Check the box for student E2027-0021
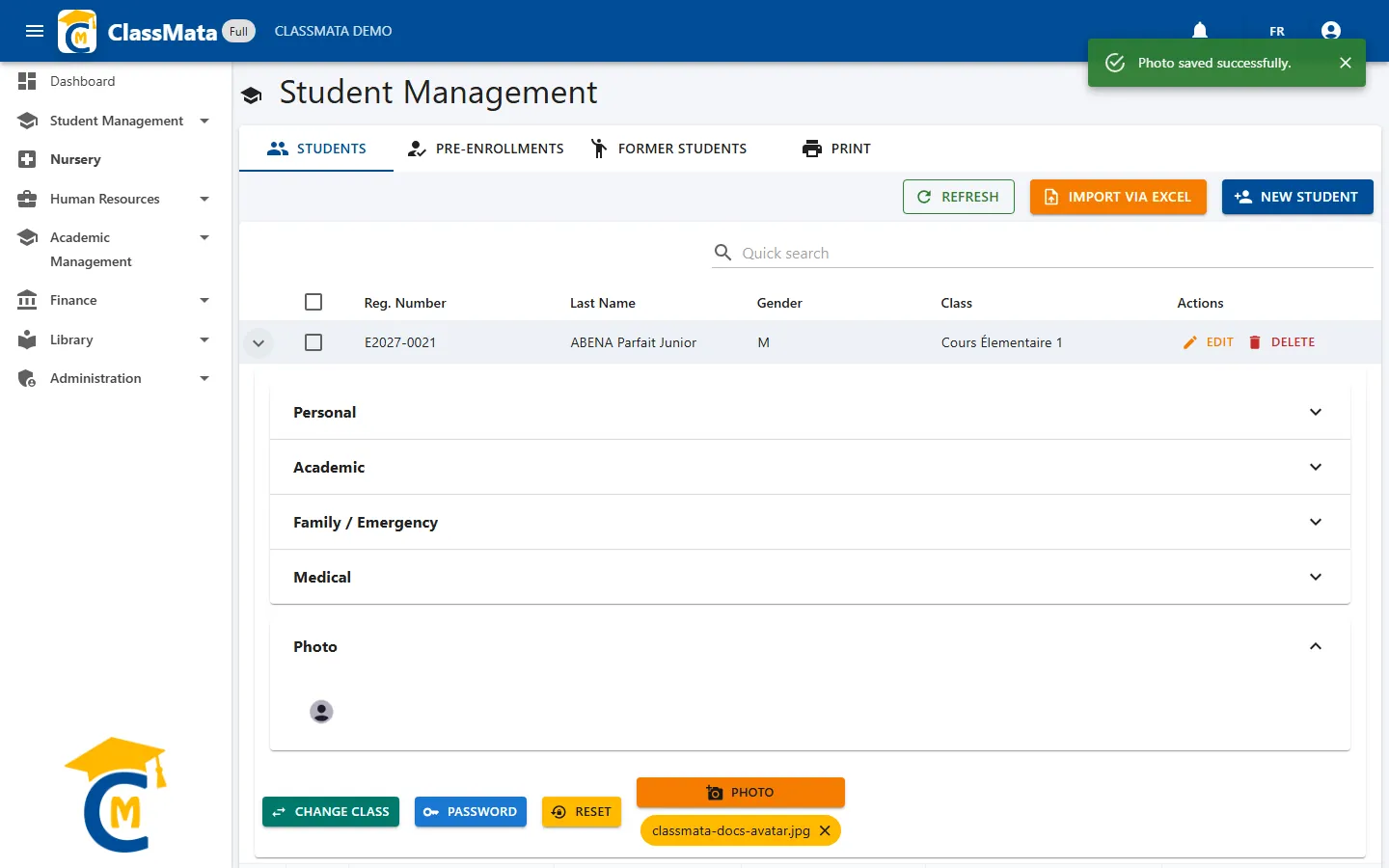 [x=313, y=342]
